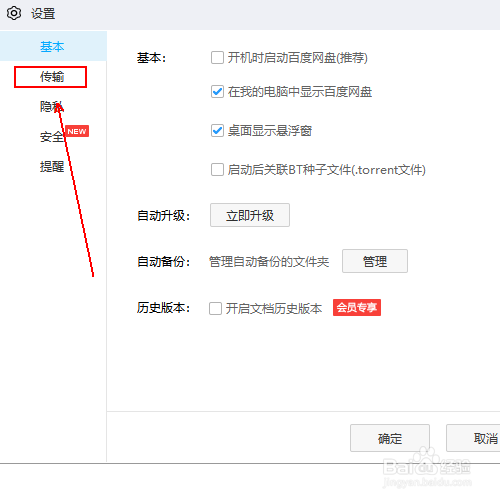Select the 基本 tab in sidebar
This screenshot has width=500, height=500.
coord(53,46)
